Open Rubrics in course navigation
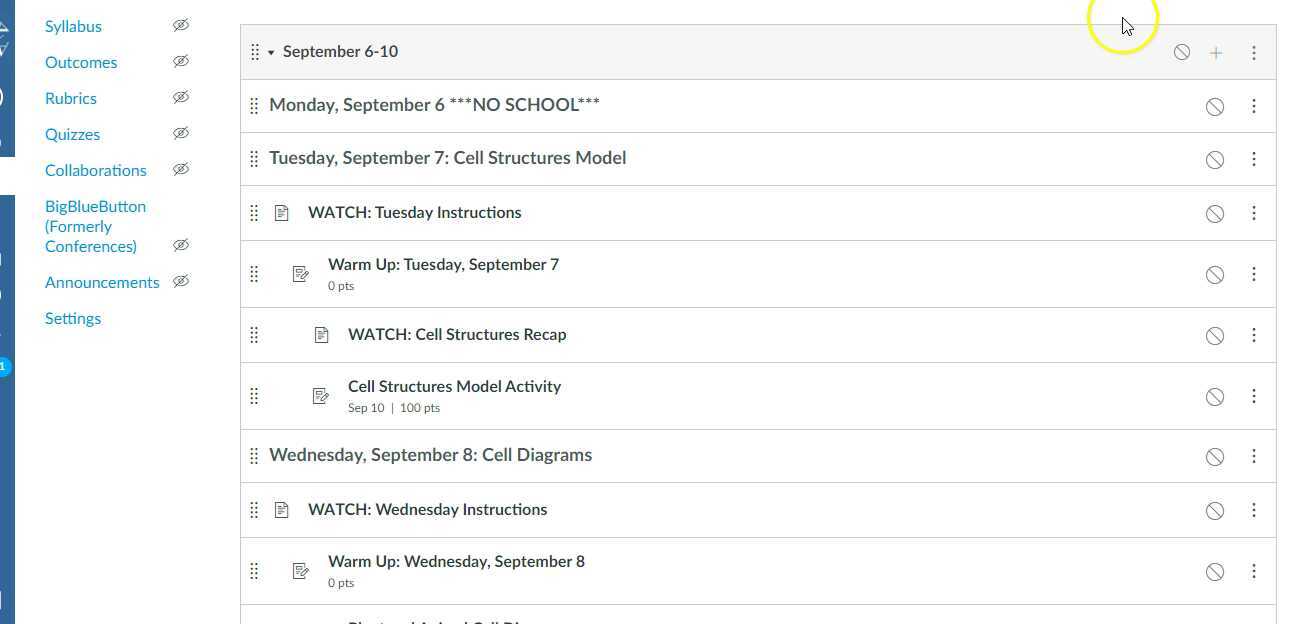This screenshot has height=624, width=1310. pos(71,98)
